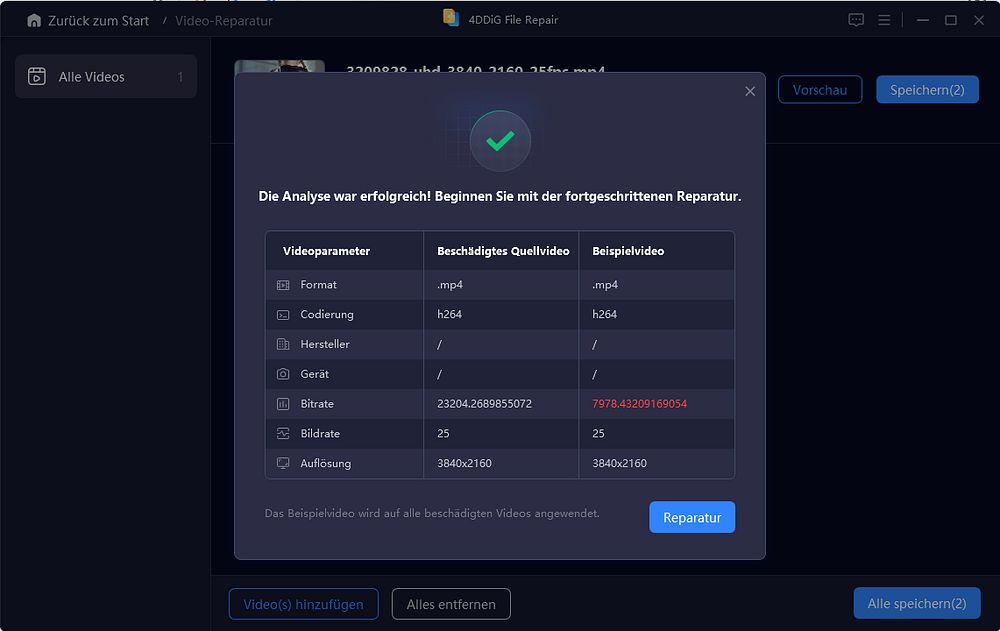
Task: Select the Alle Videos sidebar item
Action: point(106,77)
